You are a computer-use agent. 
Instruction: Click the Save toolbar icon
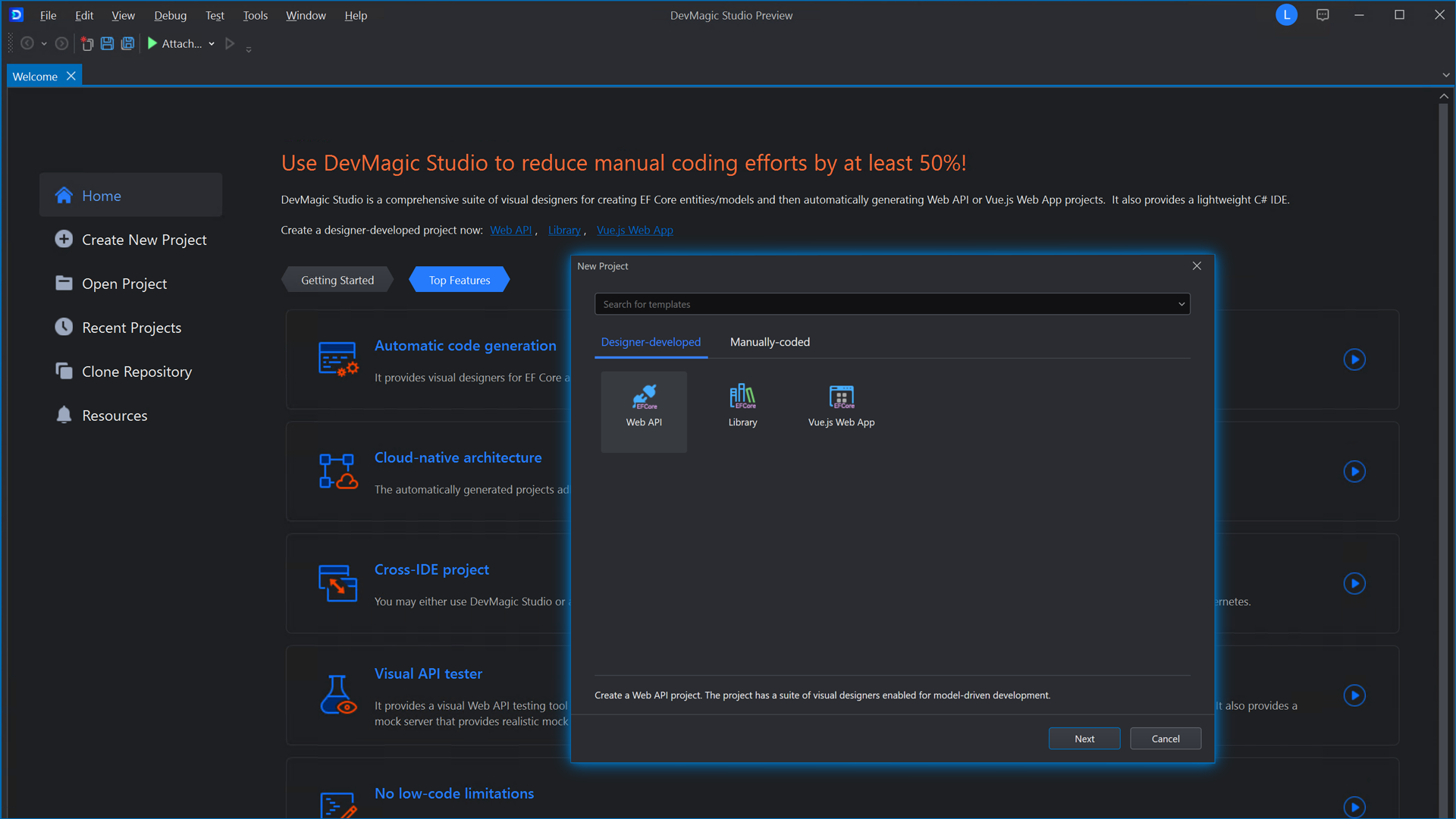[107, 44]
